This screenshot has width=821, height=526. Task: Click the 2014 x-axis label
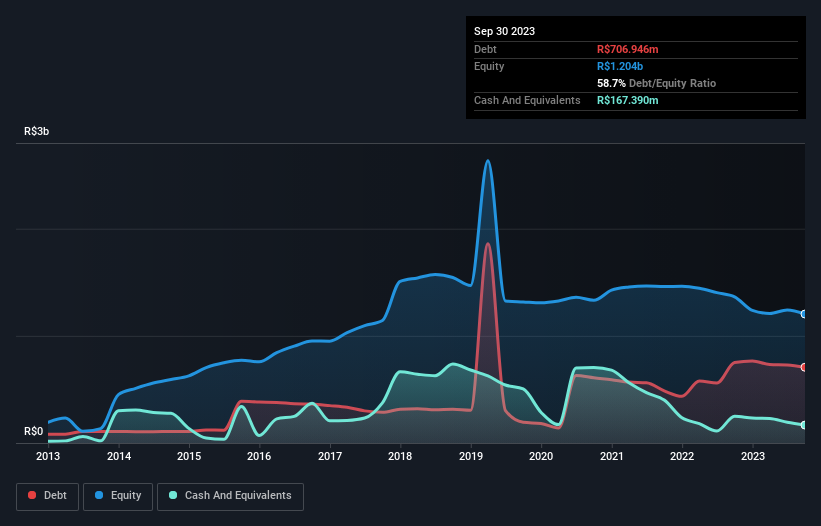tap(119, 456)
